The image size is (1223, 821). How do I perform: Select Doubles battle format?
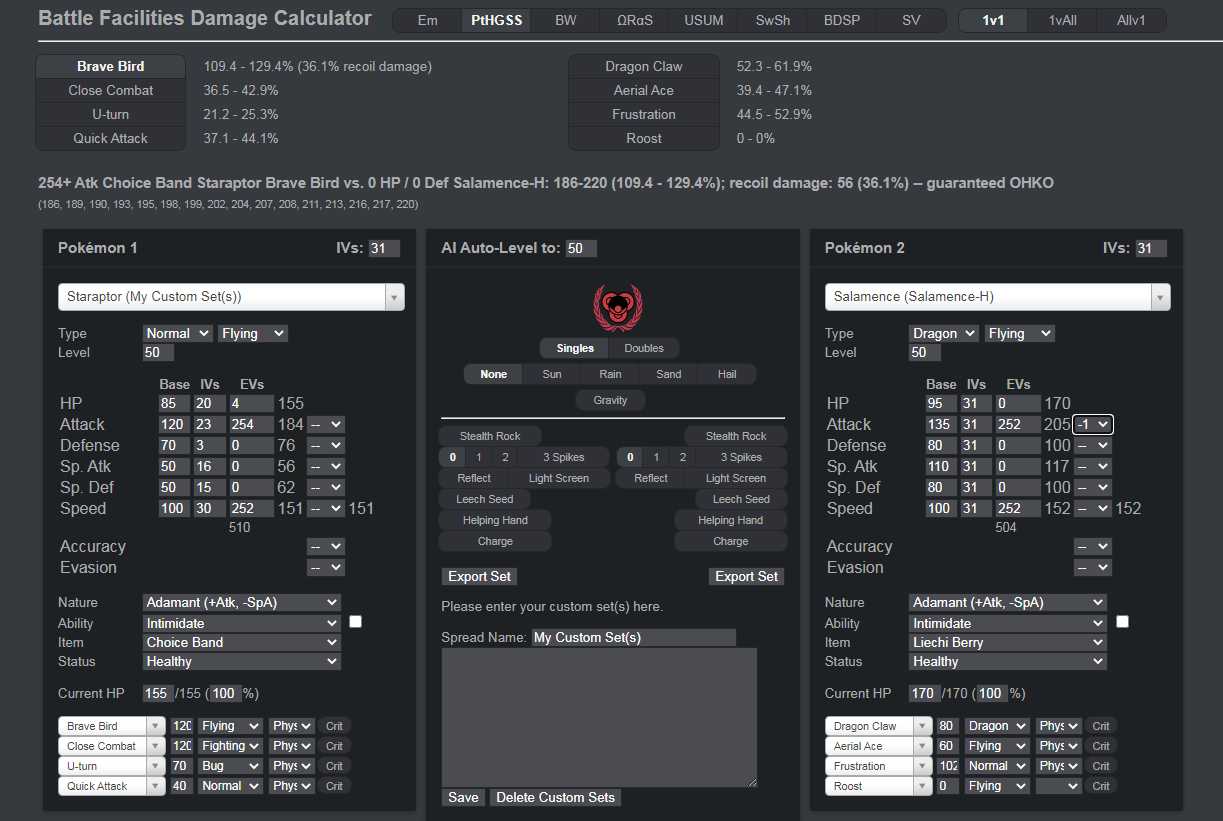(x=644, y=348)
